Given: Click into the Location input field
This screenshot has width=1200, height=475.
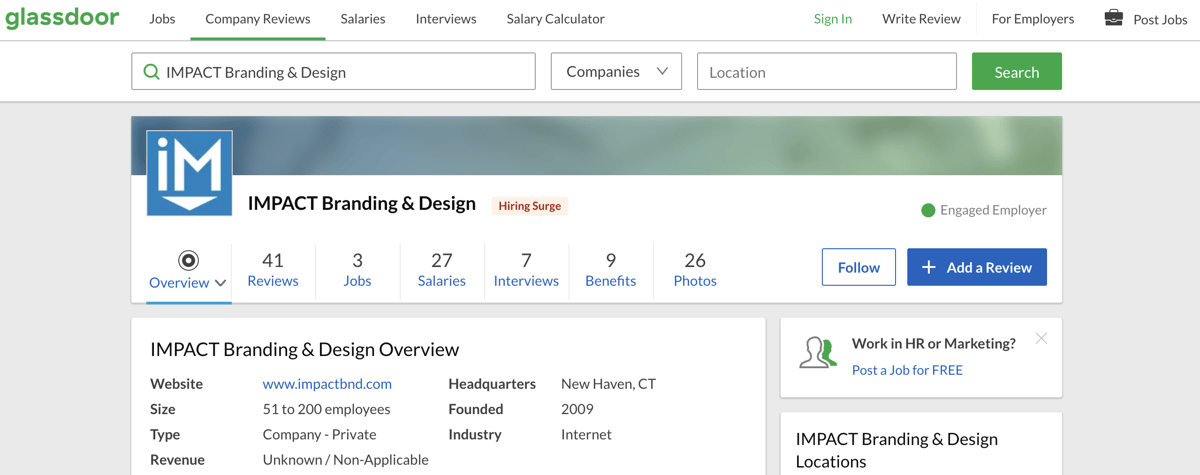Looking at the screenshot, I should 827,72.
